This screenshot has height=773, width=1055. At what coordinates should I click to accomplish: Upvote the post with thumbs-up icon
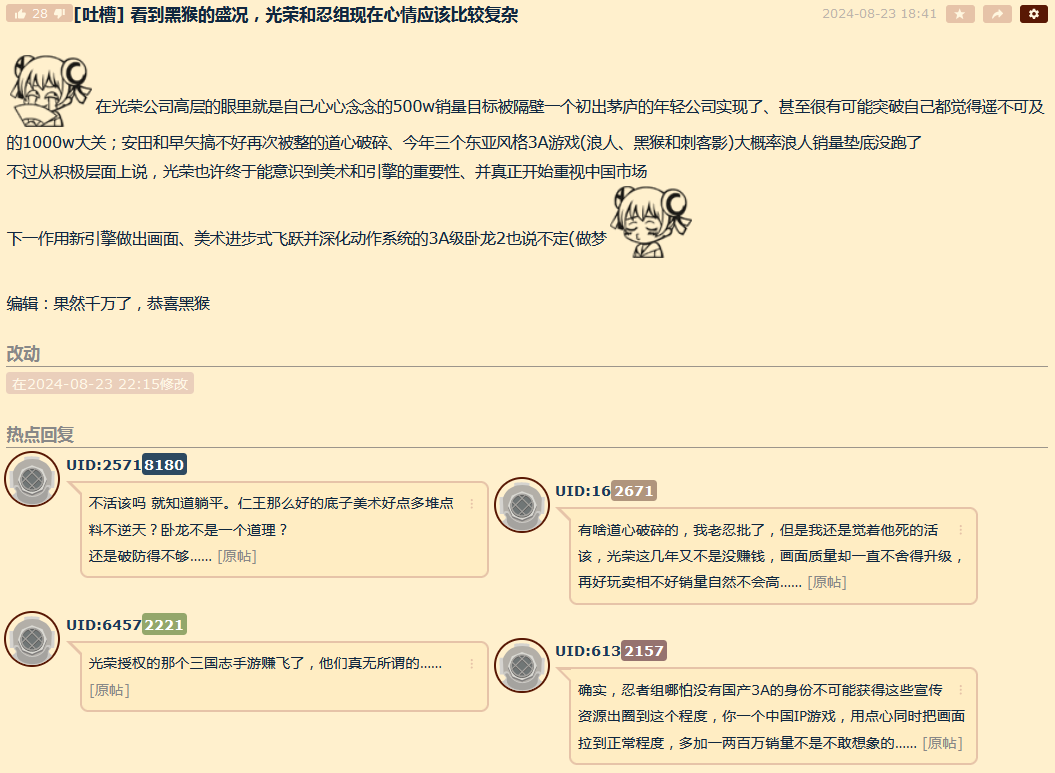(x=20, y=14)
